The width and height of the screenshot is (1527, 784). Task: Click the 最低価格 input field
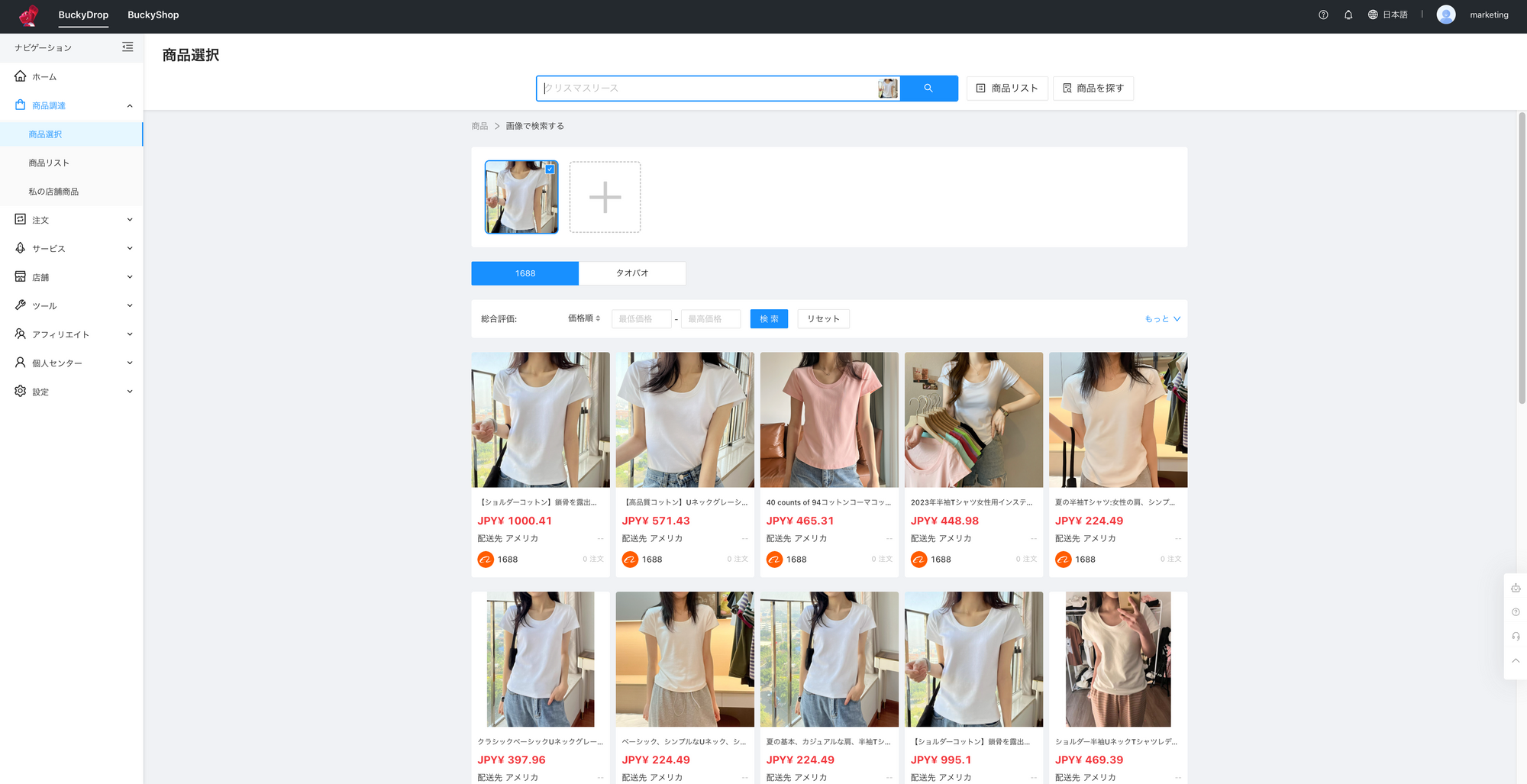coord(641,319)
